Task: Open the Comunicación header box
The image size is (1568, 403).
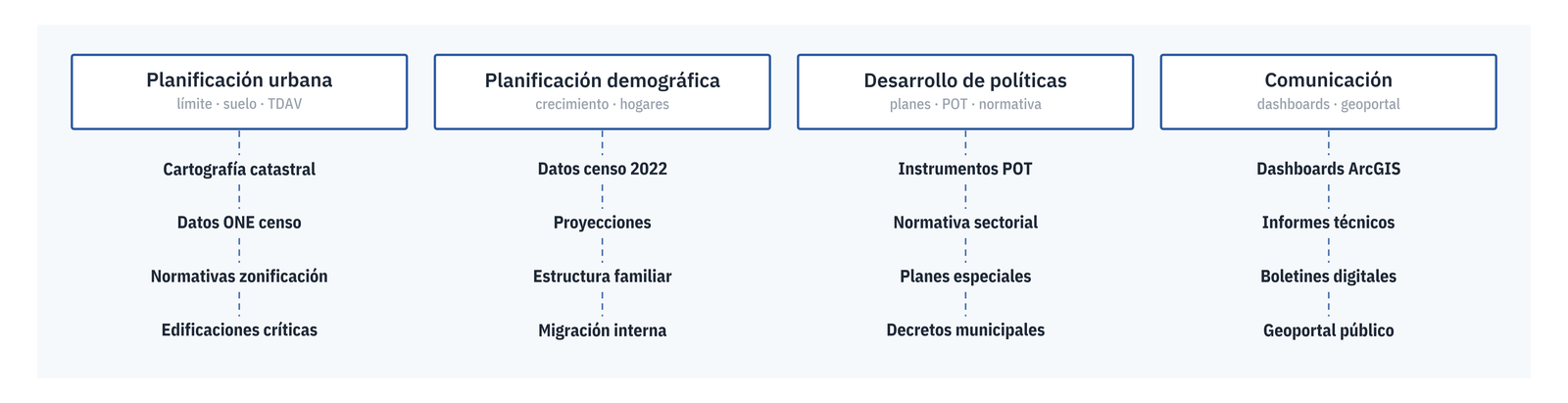Action: 1328,92
